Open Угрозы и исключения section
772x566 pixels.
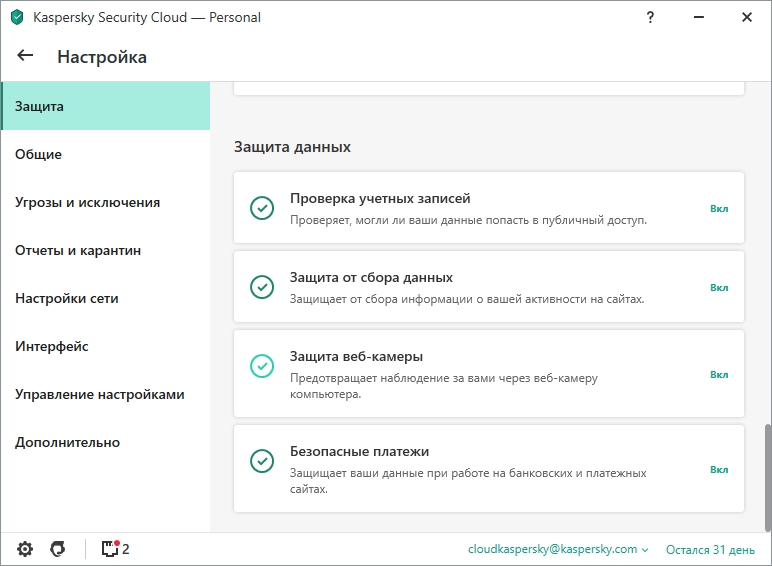click(105, 202)
